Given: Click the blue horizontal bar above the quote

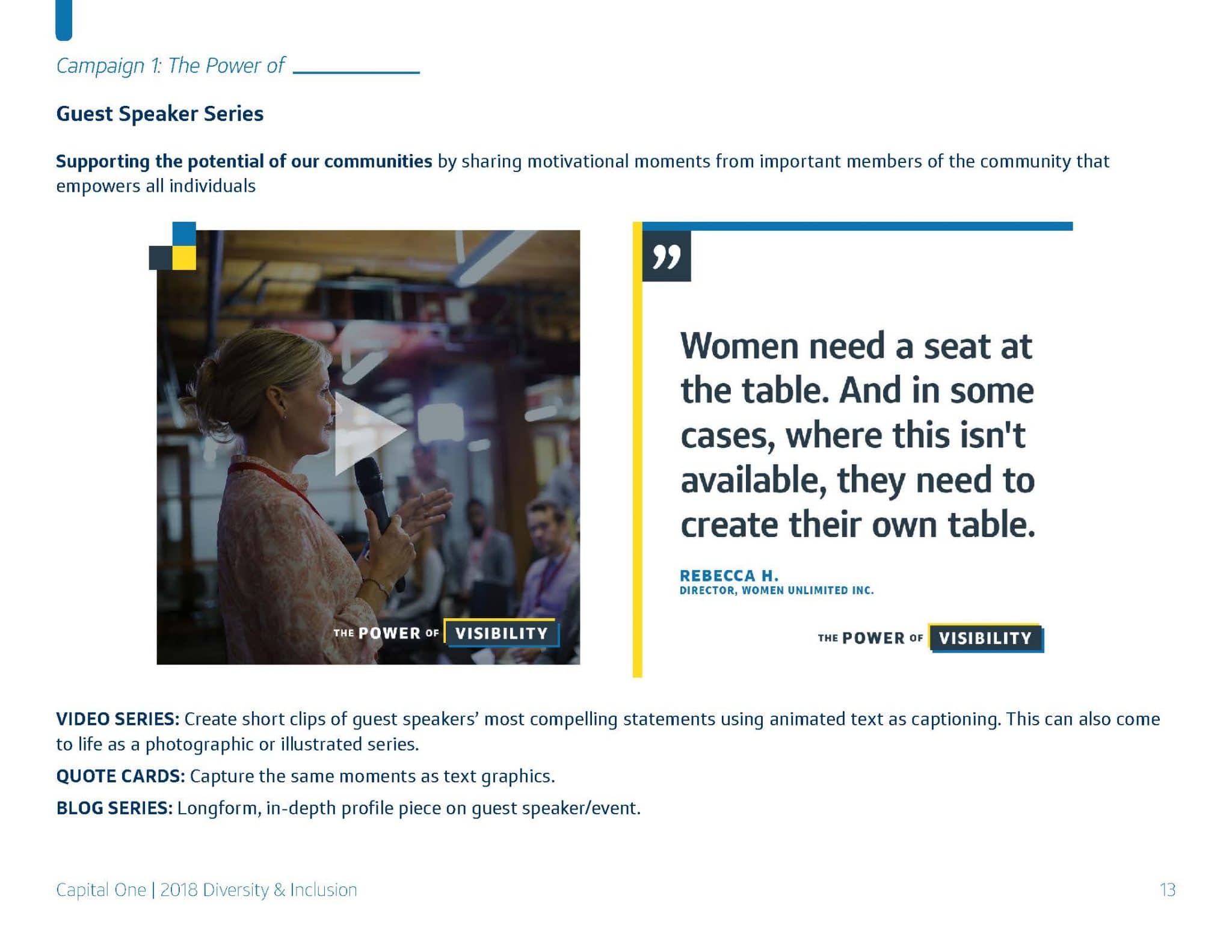Looking at the screenshot, I should coord(858,226).
